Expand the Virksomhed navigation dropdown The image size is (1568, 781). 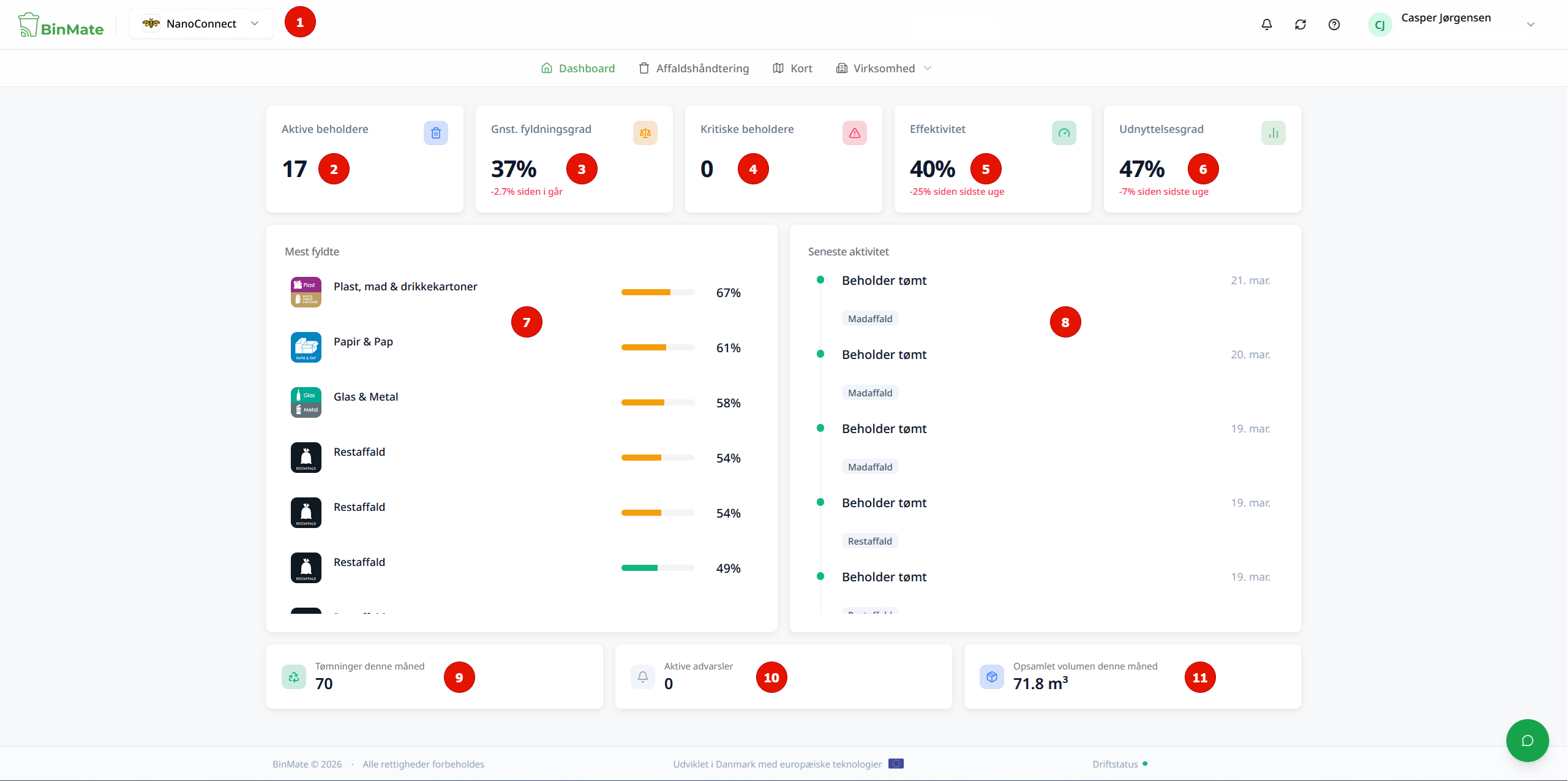click(883, 68)
